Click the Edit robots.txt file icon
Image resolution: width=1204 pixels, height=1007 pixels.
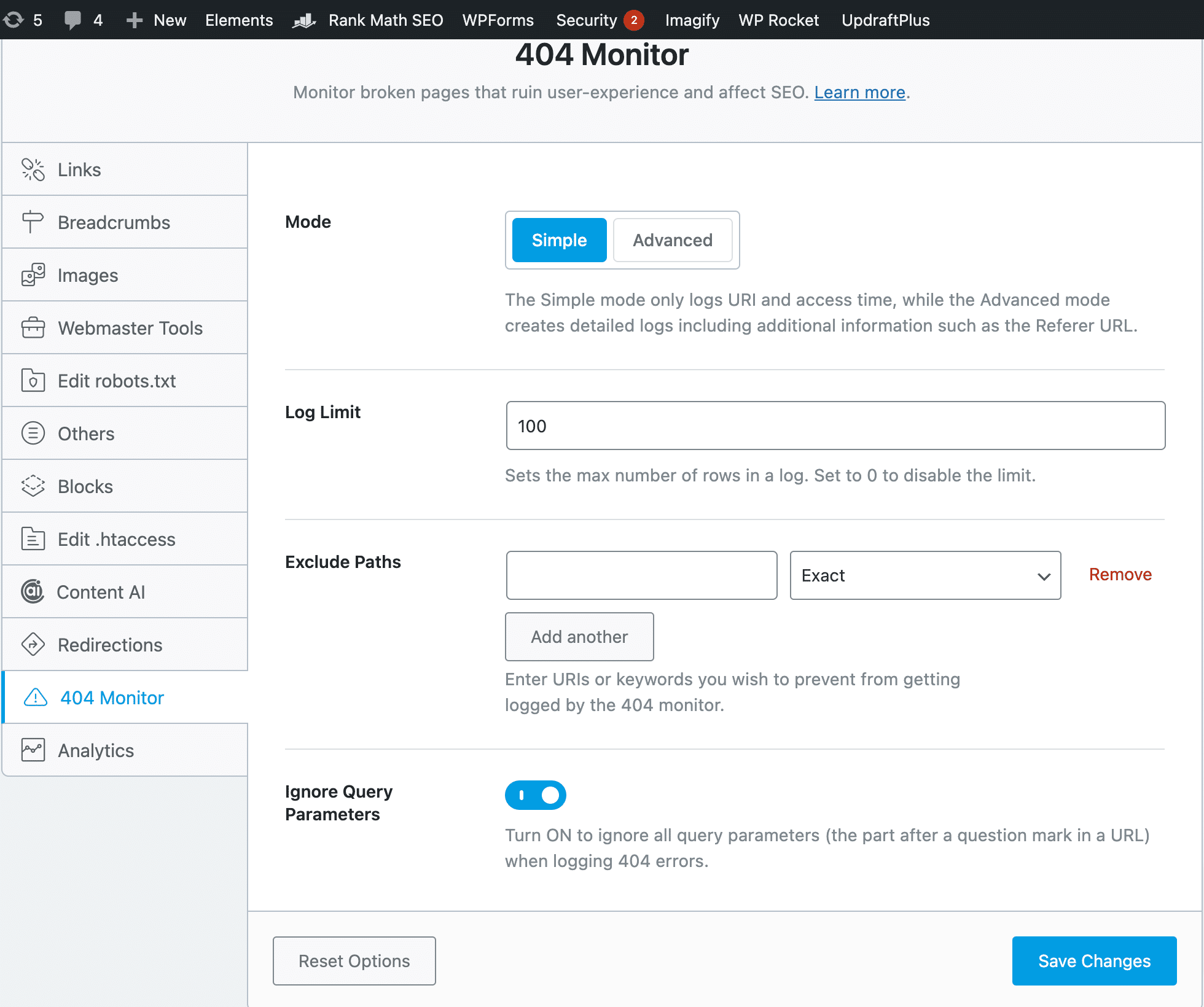(x=33, y=380)
